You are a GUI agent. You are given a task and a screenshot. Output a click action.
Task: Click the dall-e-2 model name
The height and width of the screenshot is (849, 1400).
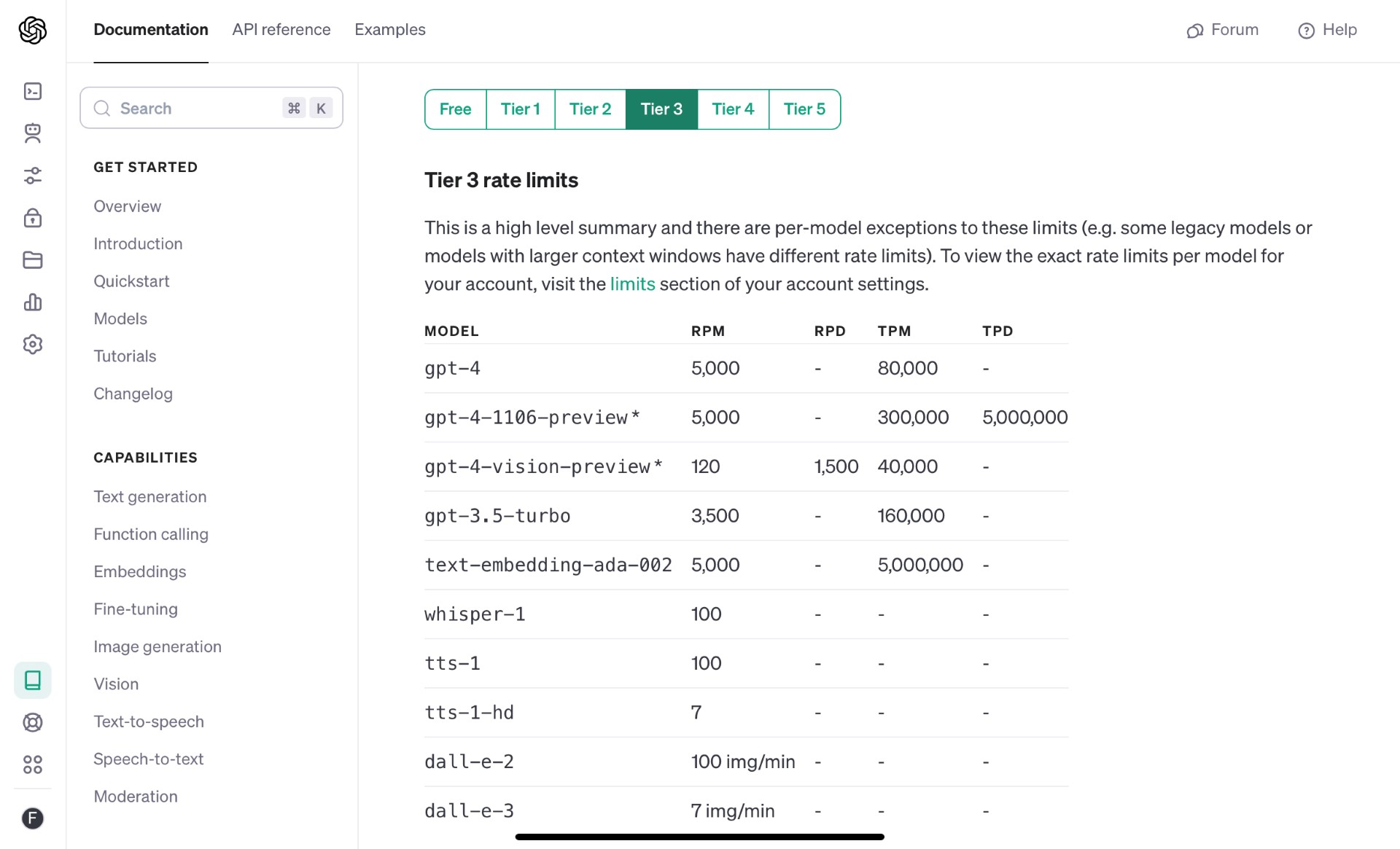point(469,762)
